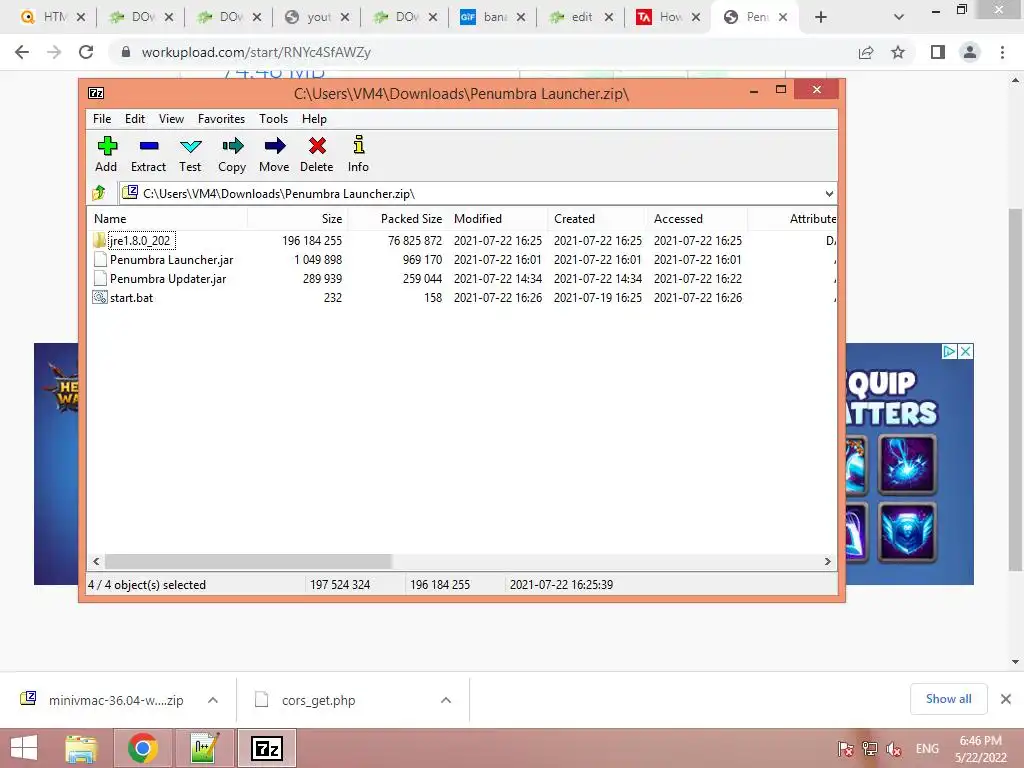The image size is (1024, 768).
Task: Open the Favorites menu
Action: (x=221, y=119)
